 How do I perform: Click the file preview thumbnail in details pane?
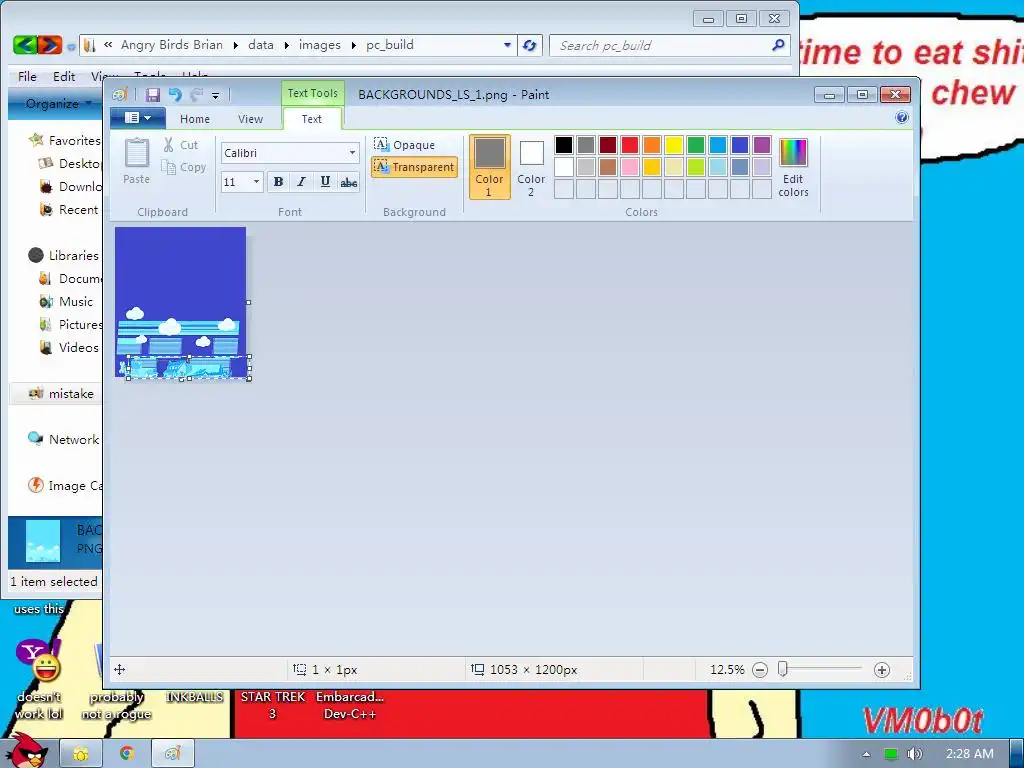43,541
